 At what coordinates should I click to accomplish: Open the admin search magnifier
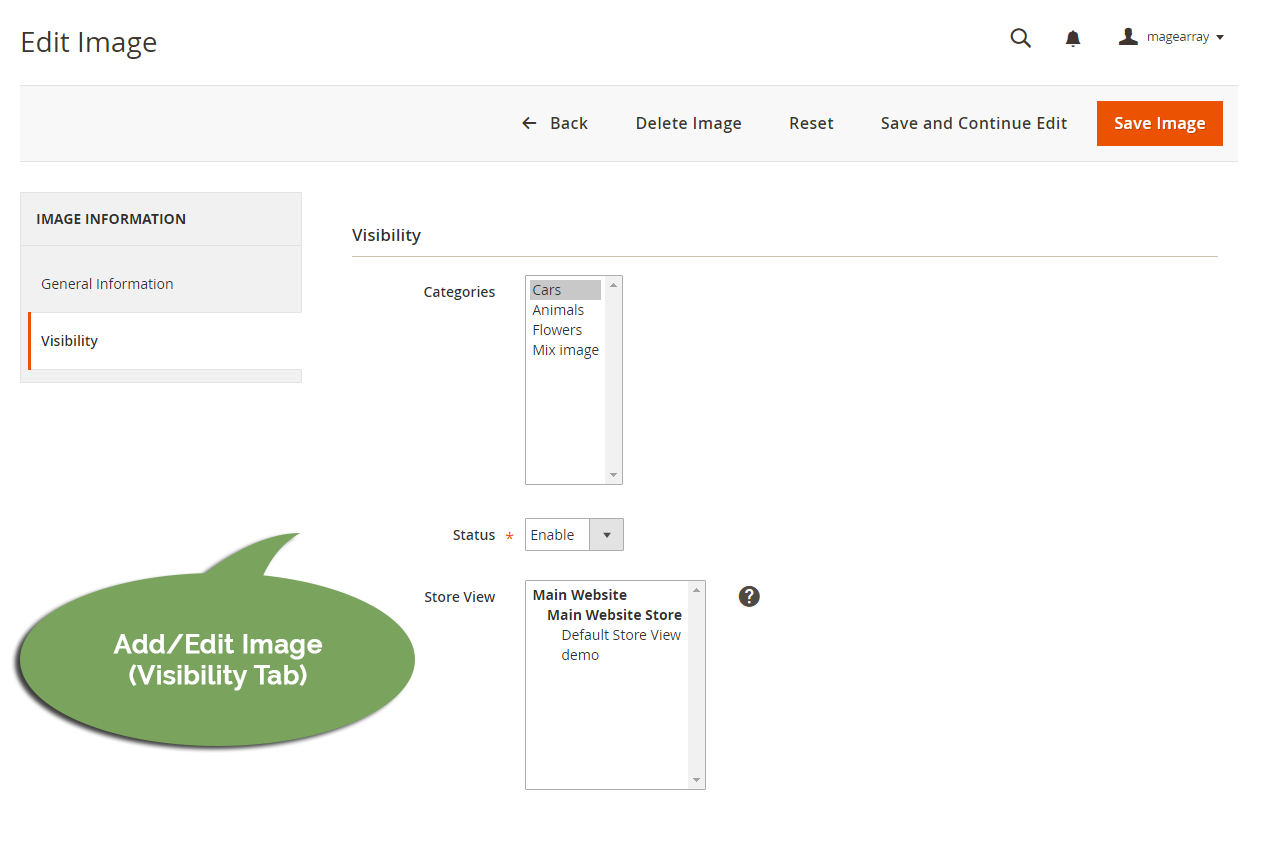[x=1020, y=37]
